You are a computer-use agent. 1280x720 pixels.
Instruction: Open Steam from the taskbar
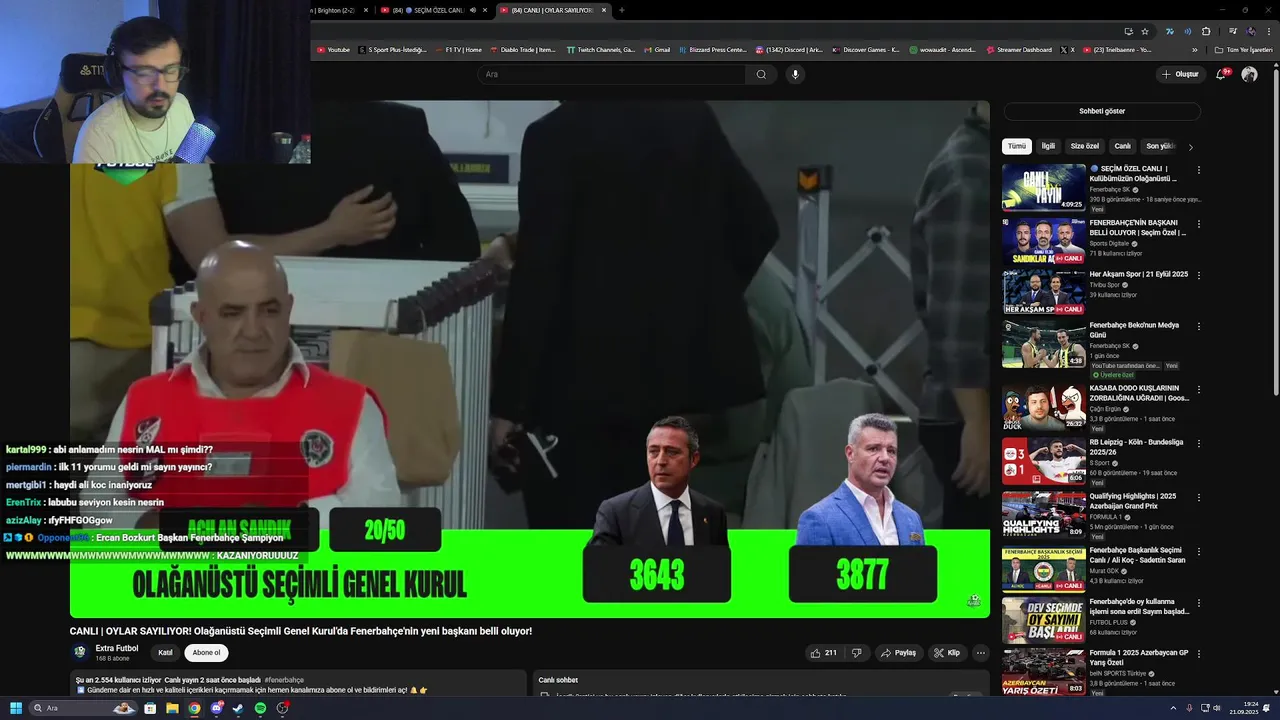pos(238,708)
